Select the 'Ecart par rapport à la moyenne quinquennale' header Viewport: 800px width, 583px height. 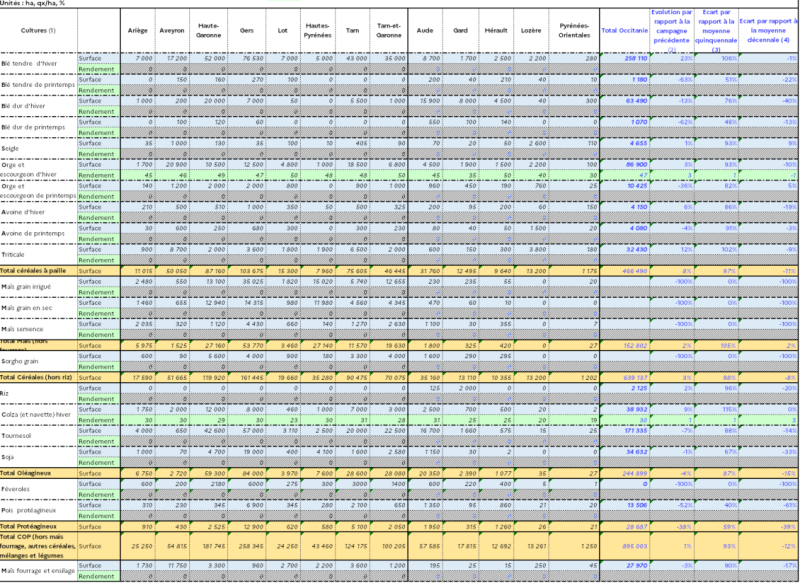point(716,31)
